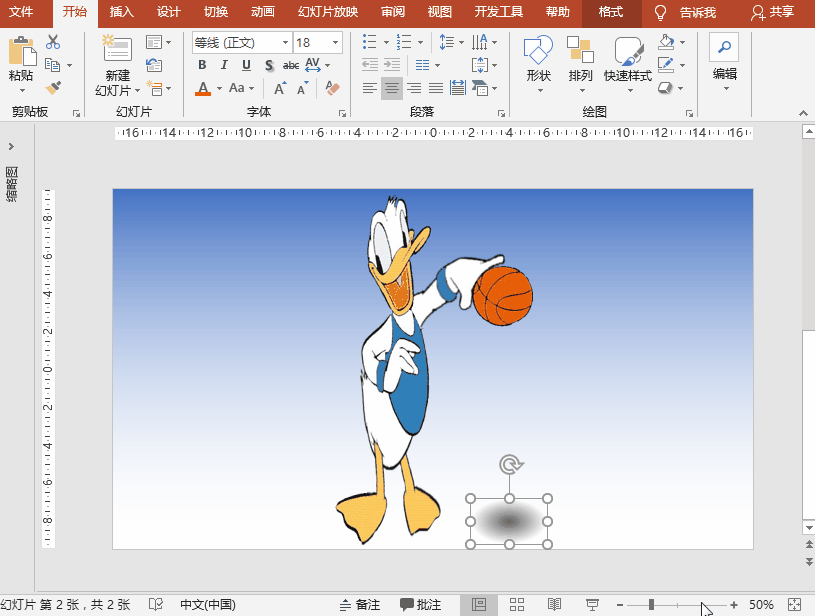Open the font size dropdown
Viewport: 815px width, 616px height.
tap(335, 43)
